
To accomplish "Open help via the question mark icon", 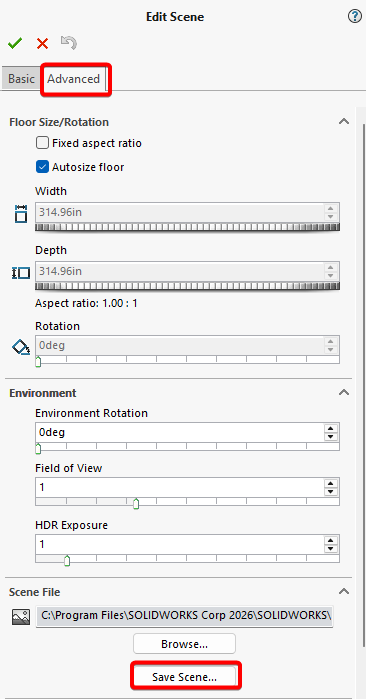I will [354, 17].
